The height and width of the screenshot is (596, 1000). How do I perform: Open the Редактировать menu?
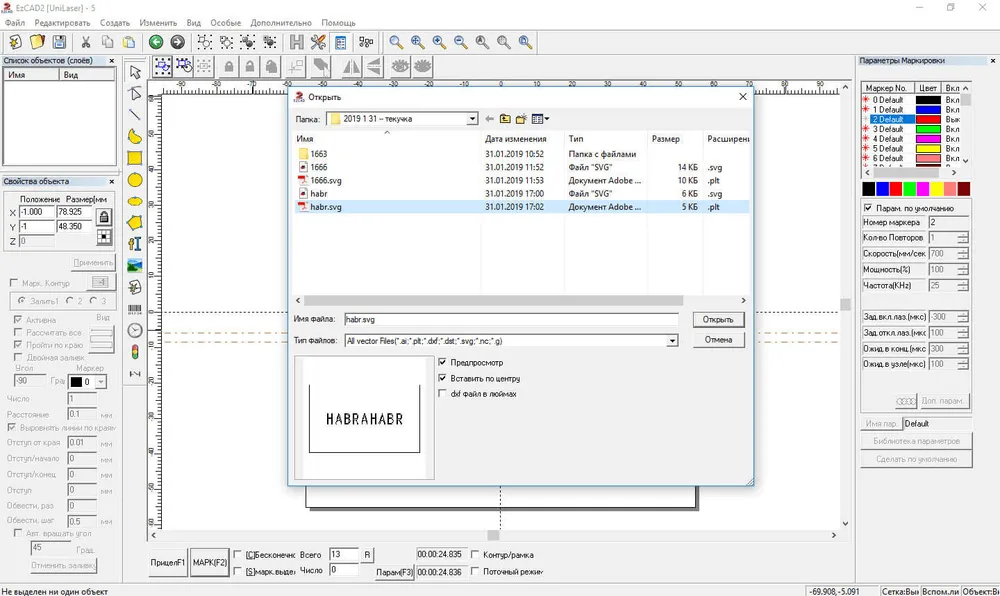62,23
